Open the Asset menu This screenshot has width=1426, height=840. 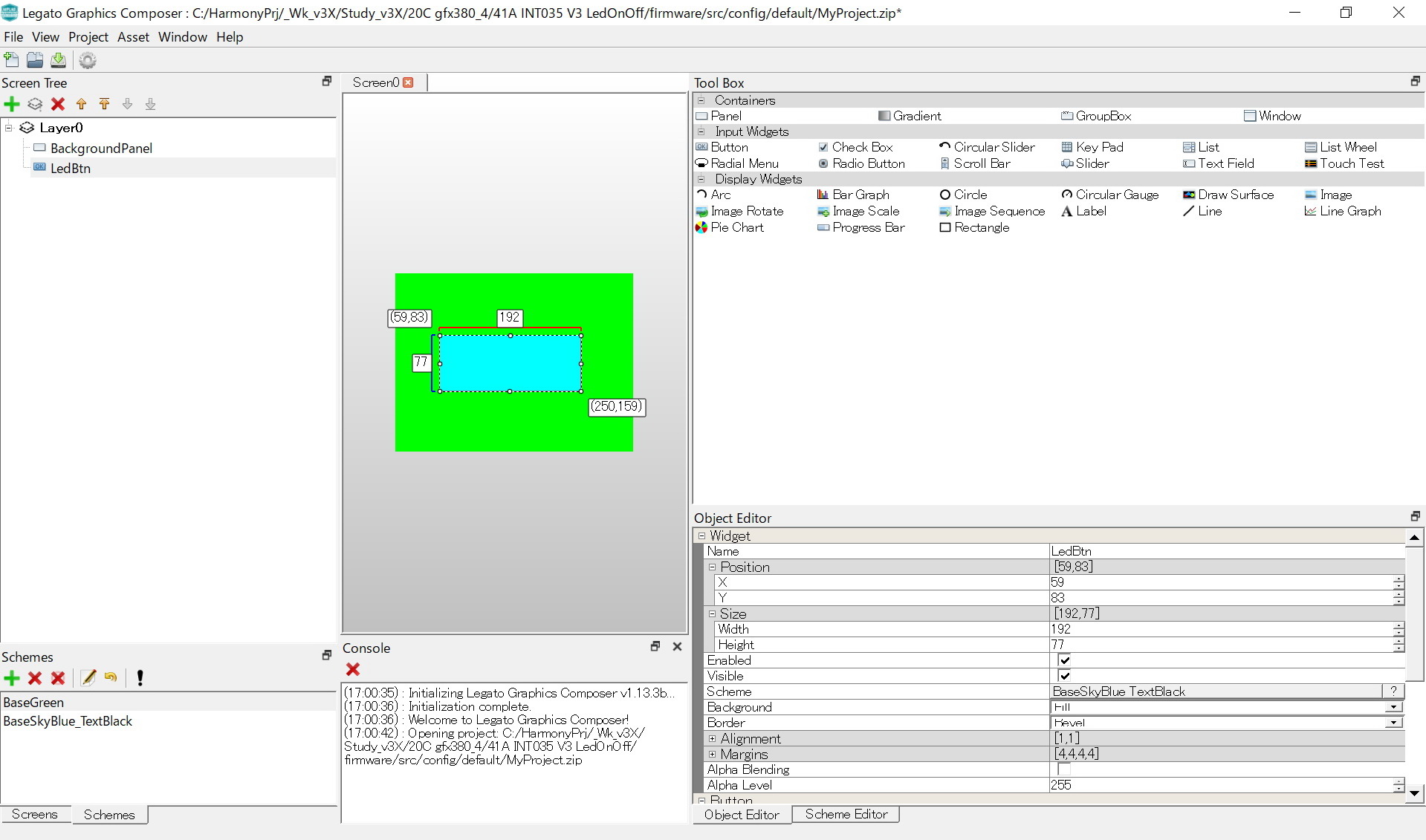click(133, 37)
